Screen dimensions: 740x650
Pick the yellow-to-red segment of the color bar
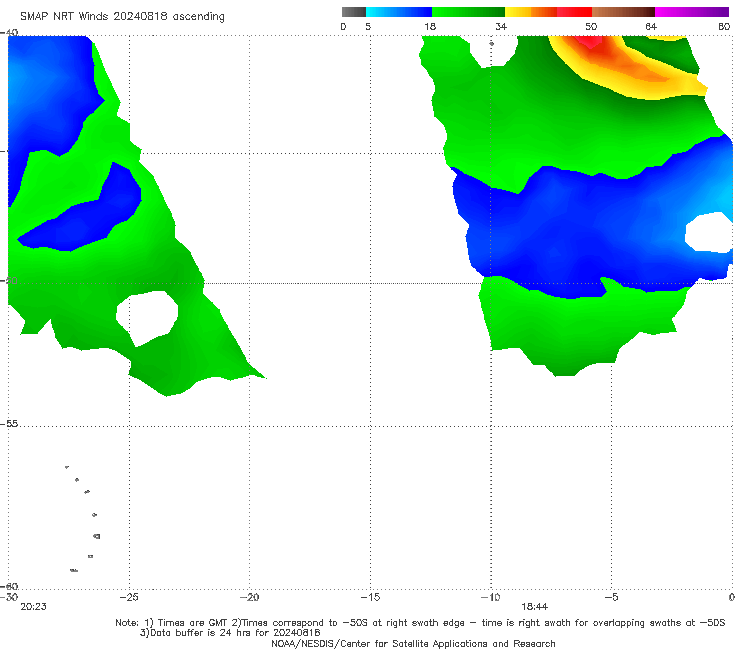[548, 12]
